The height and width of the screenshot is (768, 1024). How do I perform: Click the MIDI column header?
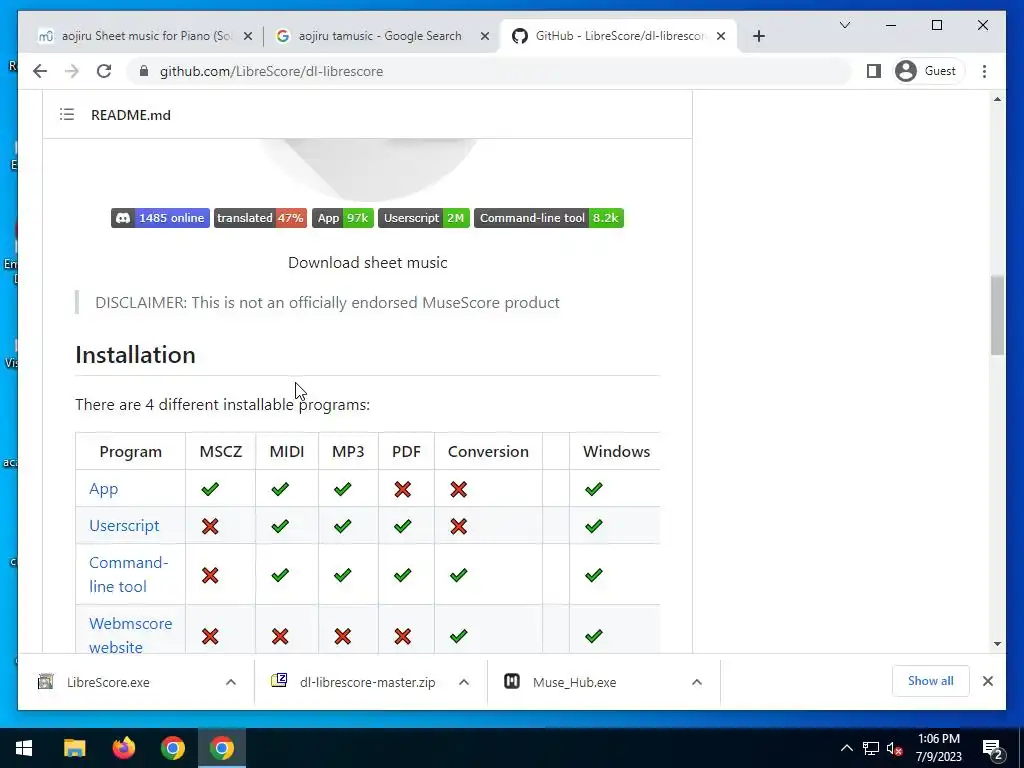click(287, 452)
